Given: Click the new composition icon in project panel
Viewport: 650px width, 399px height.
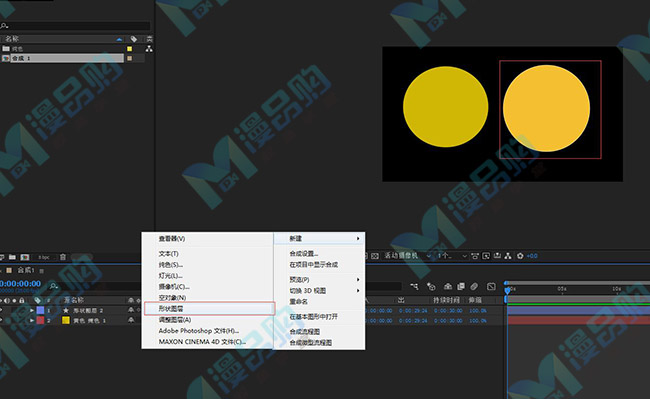Looking at the screenshot, I should coord(25,257).
